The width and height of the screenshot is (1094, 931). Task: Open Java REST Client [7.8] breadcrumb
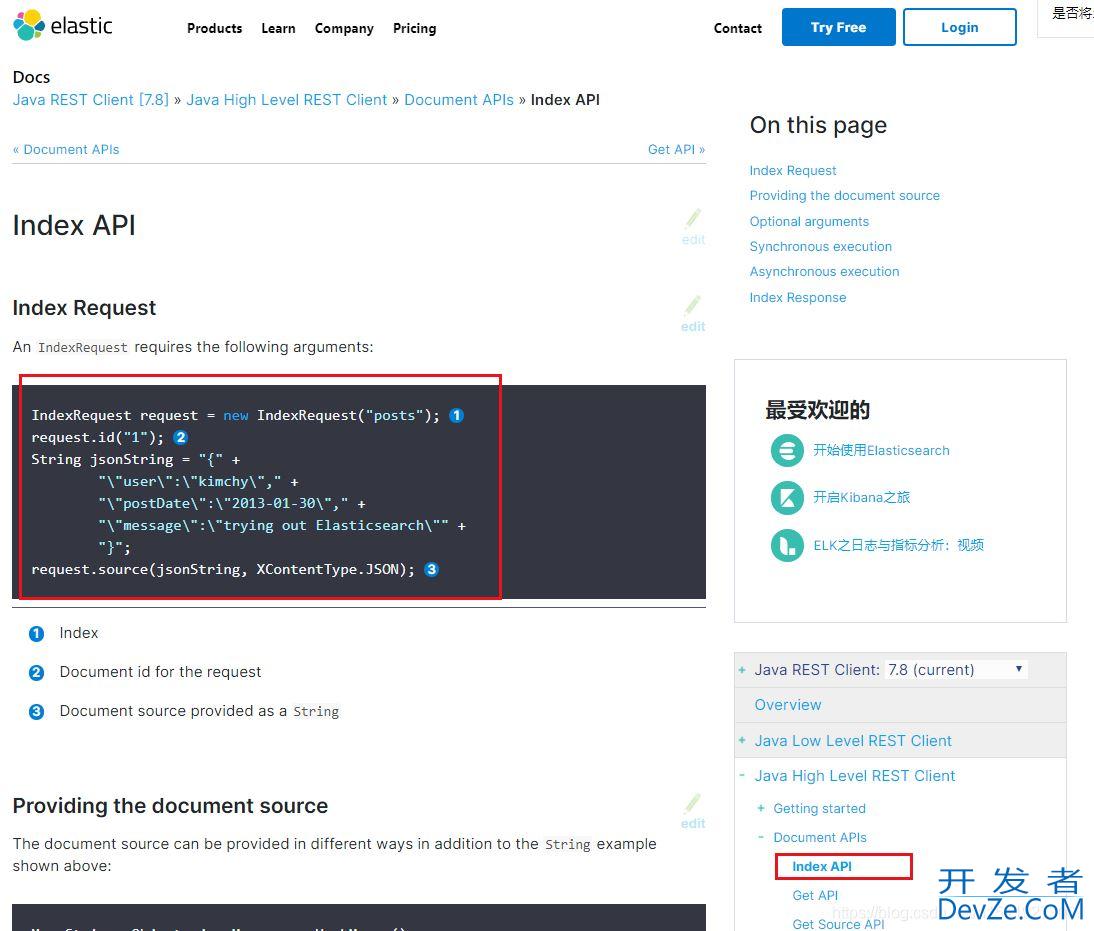(91, 100)
